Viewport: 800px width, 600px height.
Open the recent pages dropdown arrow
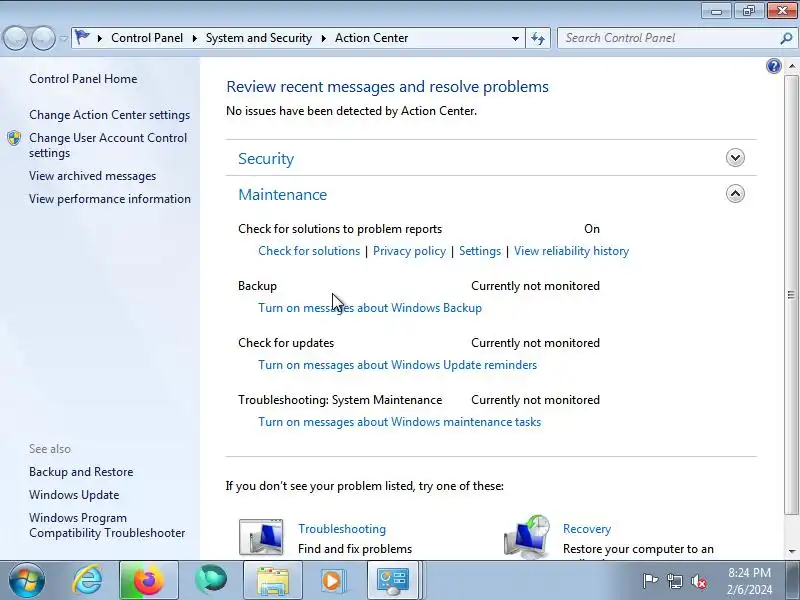pyautogui.click(x=63, y=39)
